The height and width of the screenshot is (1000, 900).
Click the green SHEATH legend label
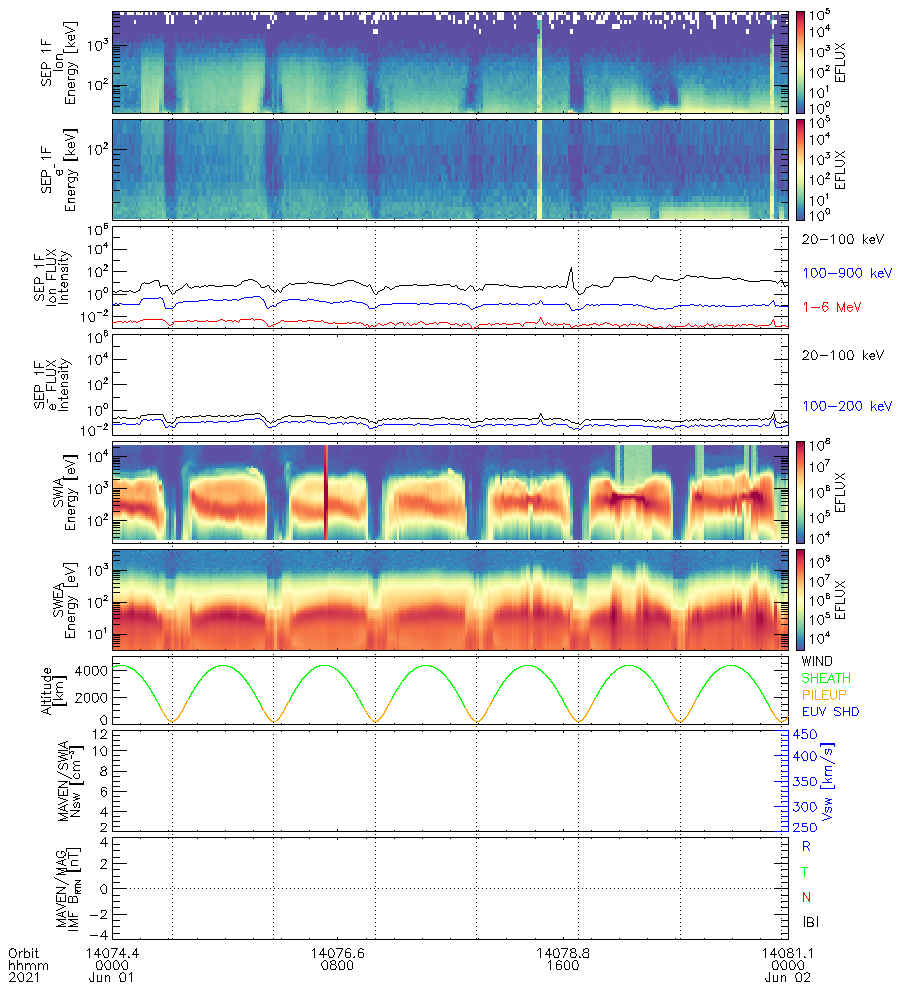pos(823,680)
